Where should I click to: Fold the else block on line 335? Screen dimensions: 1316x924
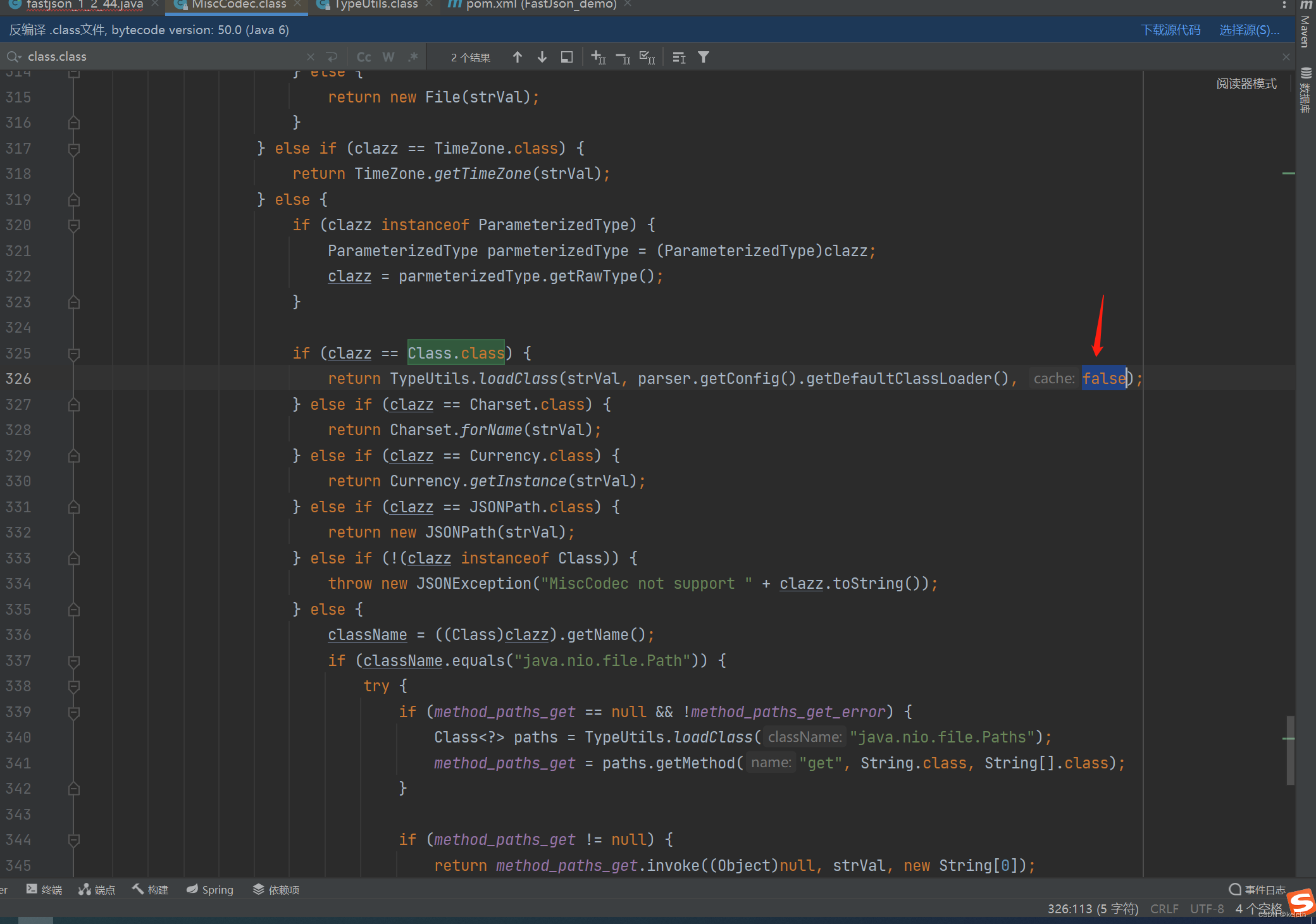click(x=74, y=610)
